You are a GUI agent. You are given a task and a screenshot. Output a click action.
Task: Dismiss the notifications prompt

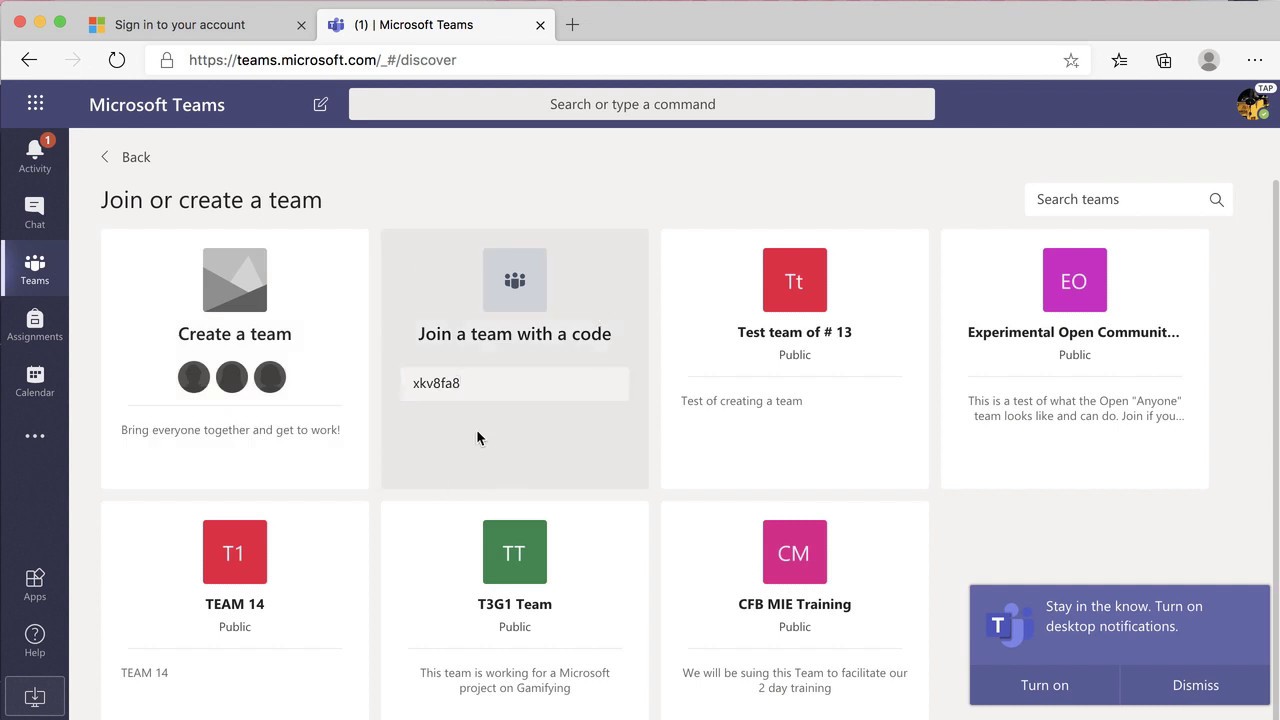click(1195, 685)
